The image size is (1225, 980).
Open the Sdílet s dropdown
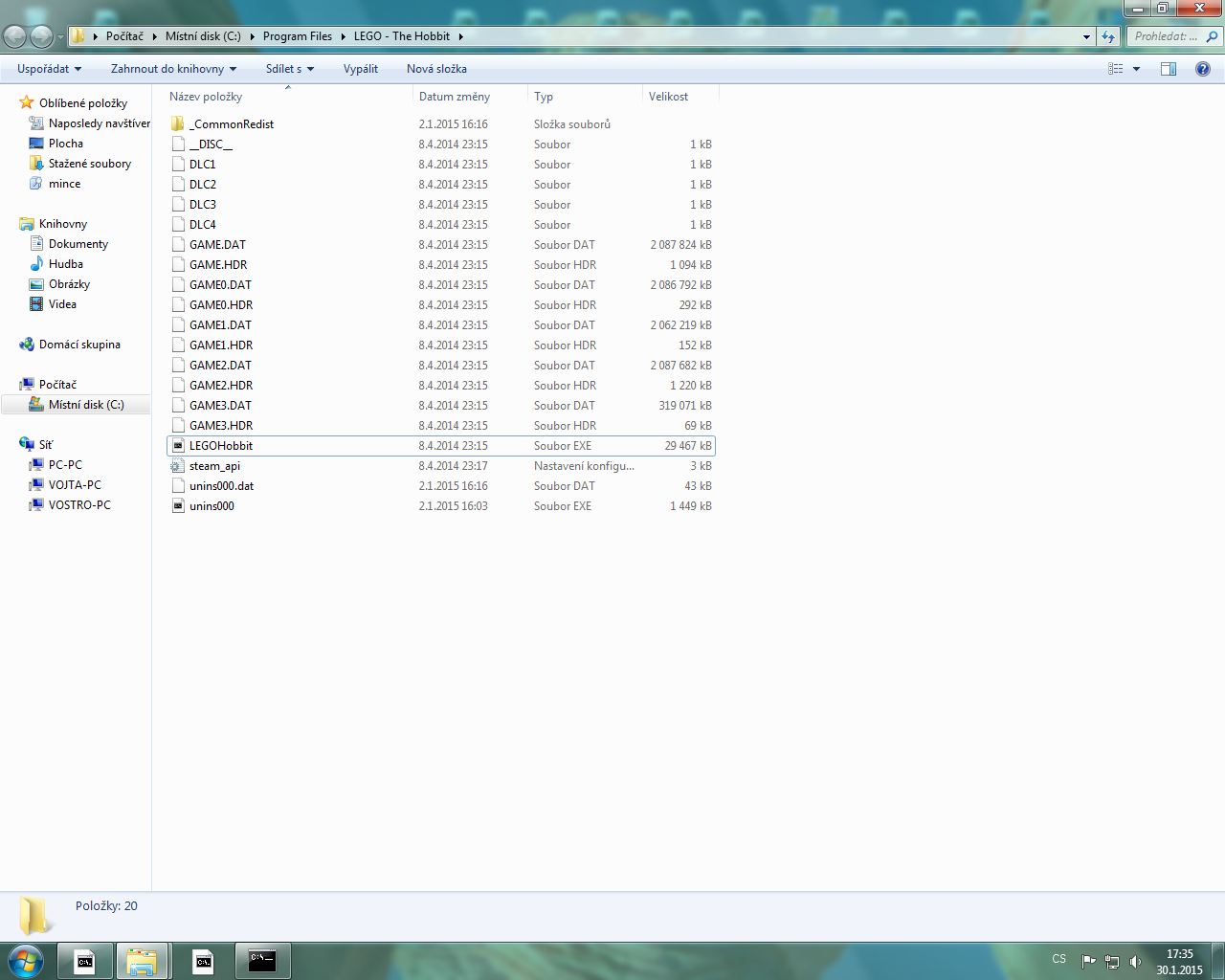click(290, 69)
